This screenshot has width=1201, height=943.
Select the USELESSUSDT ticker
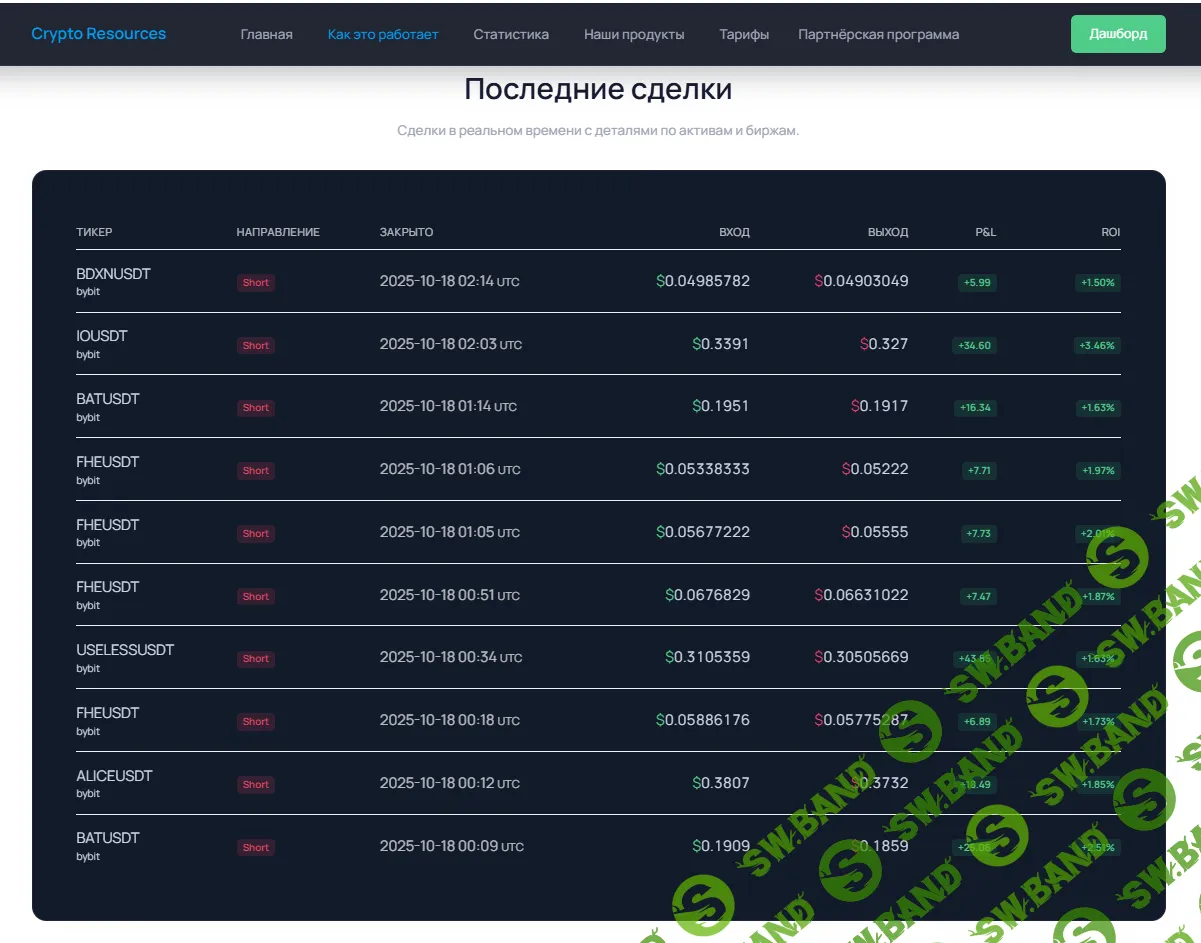point(125,649)
